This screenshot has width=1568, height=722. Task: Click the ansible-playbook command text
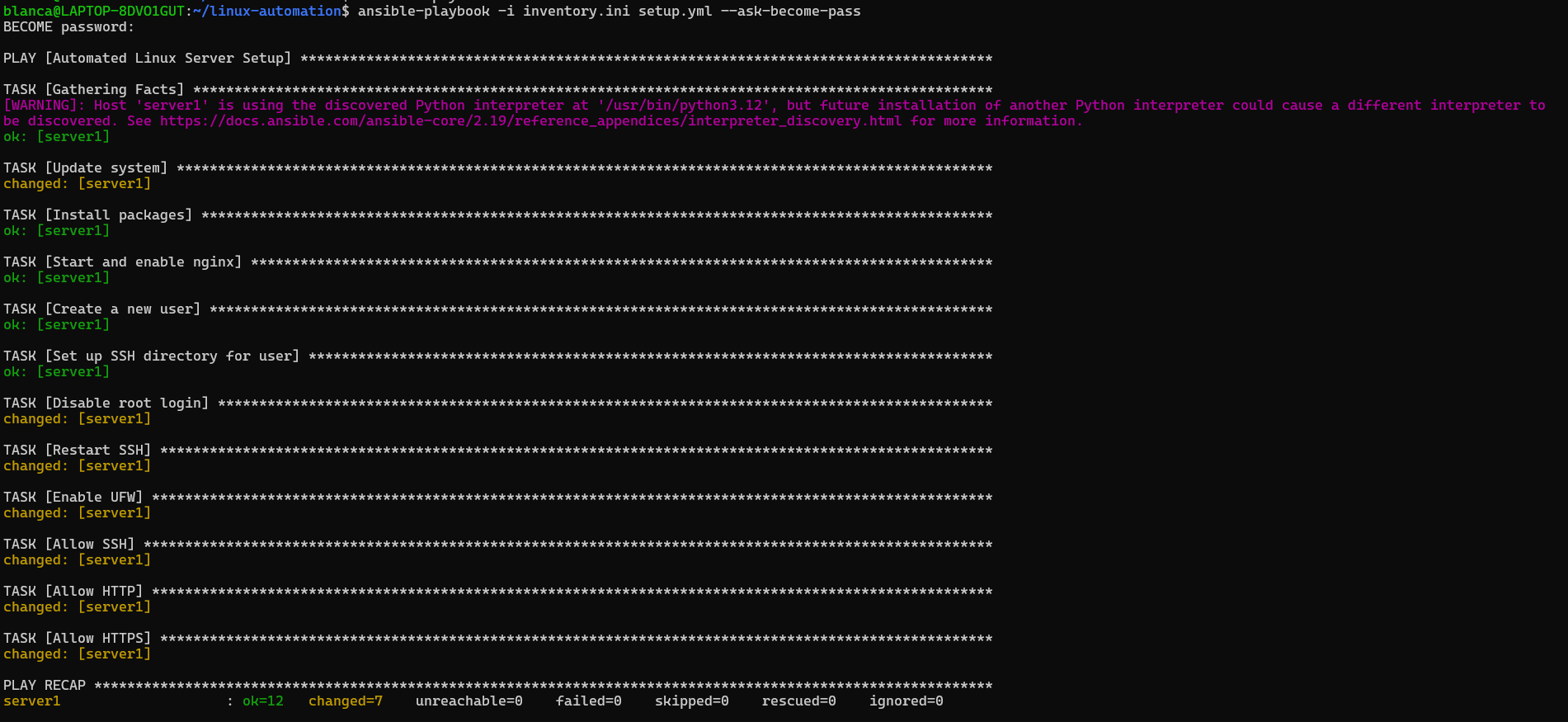click(x=609, y=12)
